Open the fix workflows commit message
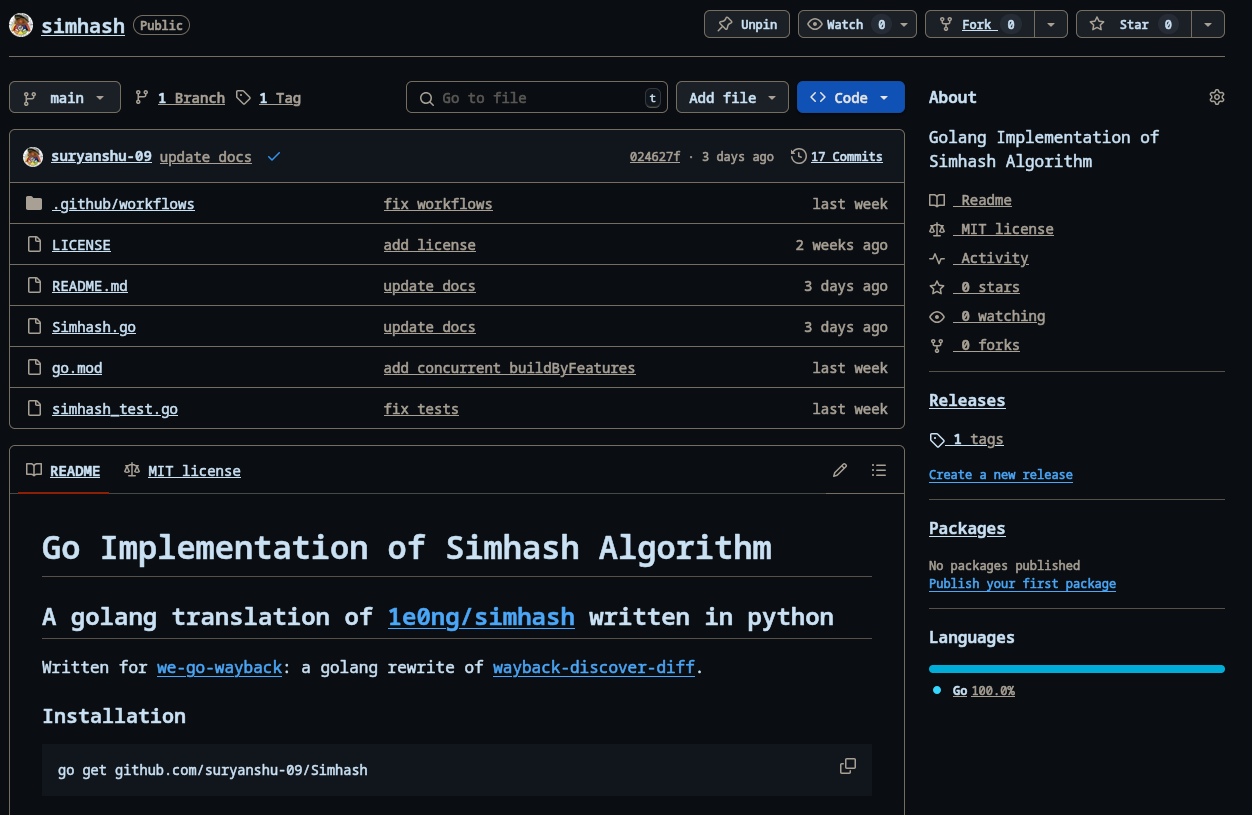Screen dimensions: 1252x815 (438, 204)
